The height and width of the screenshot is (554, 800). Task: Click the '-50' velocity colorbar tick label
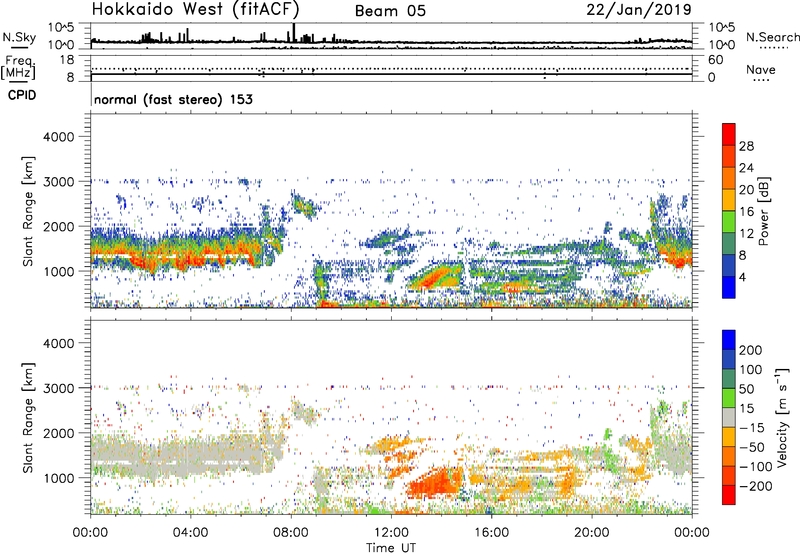pos(752,447)
